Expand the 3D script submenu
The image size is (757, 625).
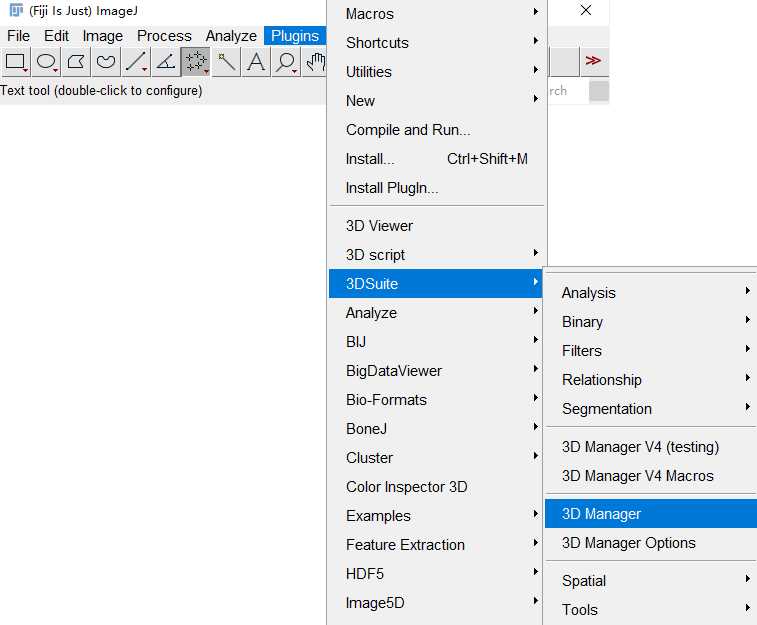[x=436, y=254]
